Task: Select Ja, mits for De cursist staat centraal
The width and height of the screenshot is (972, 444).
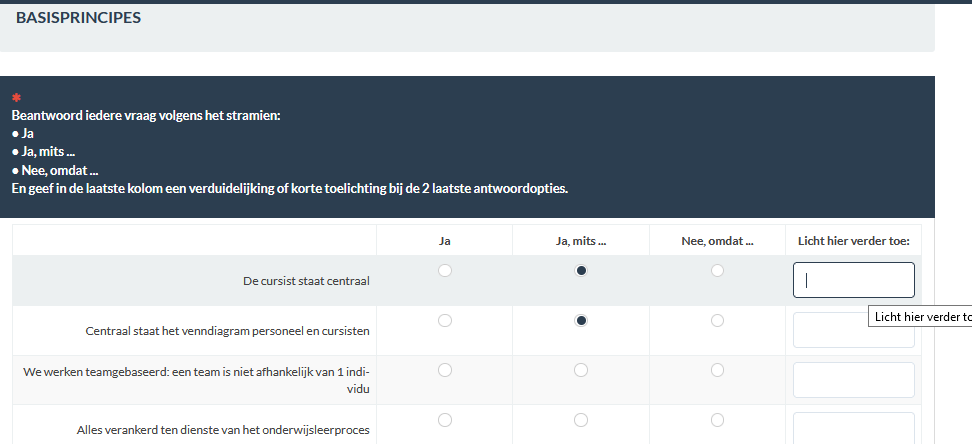Action: (581, 270)
